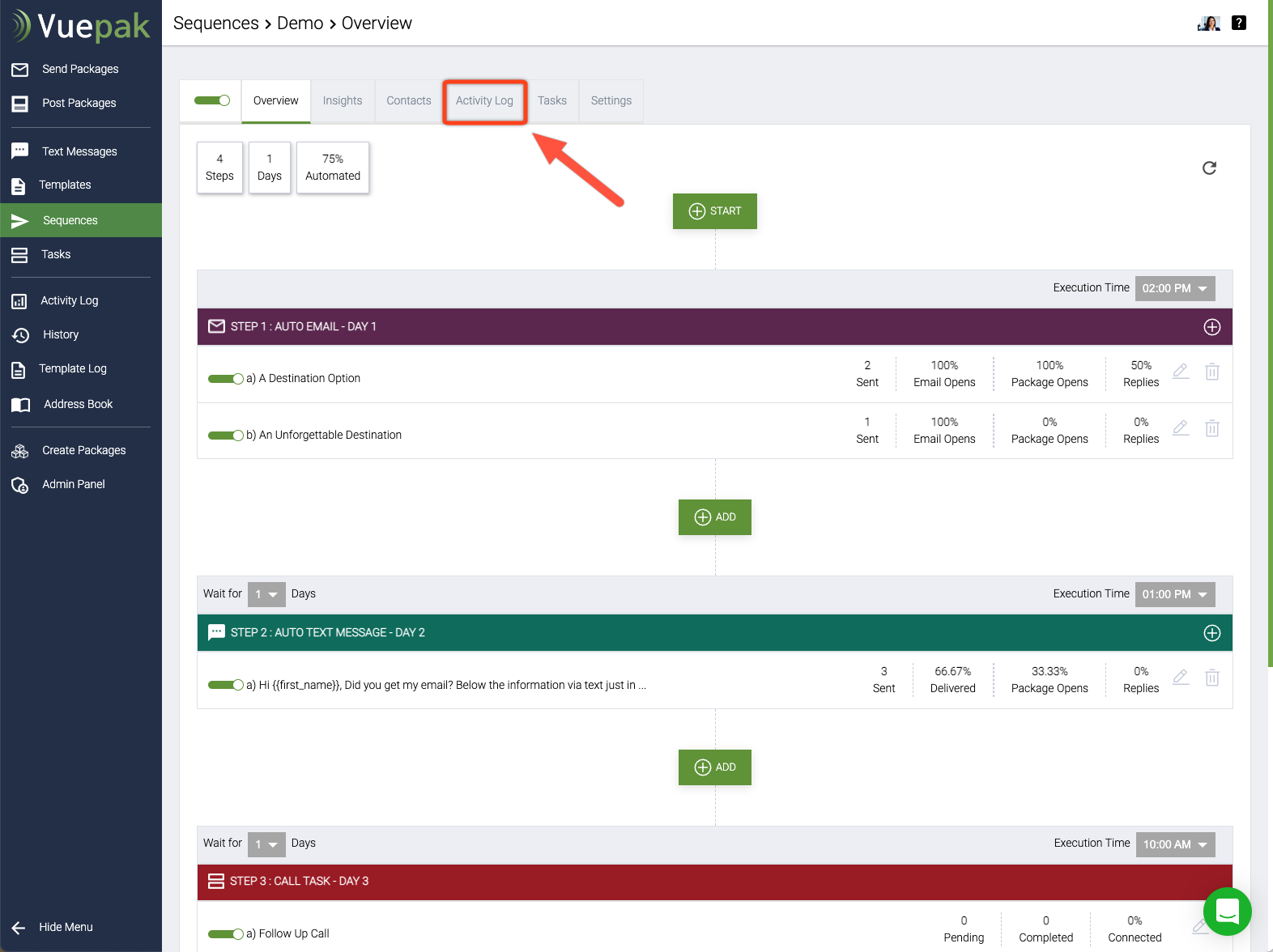Toggle off the 'Follow Up Call' task
Image resolution: width=1273 pixels, height=952 pixels.
pos(225,934)
